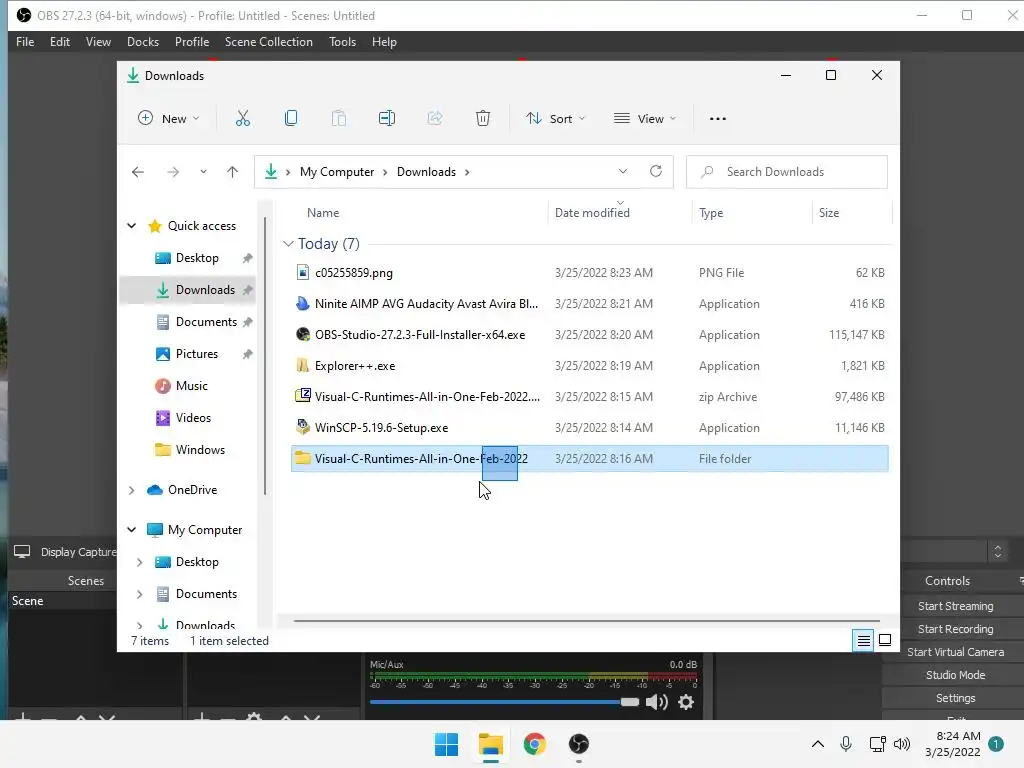This screenshot has width=1024, height=768.
Task: Click the clock showing 8:24 AM
Action: coord(958,736)
